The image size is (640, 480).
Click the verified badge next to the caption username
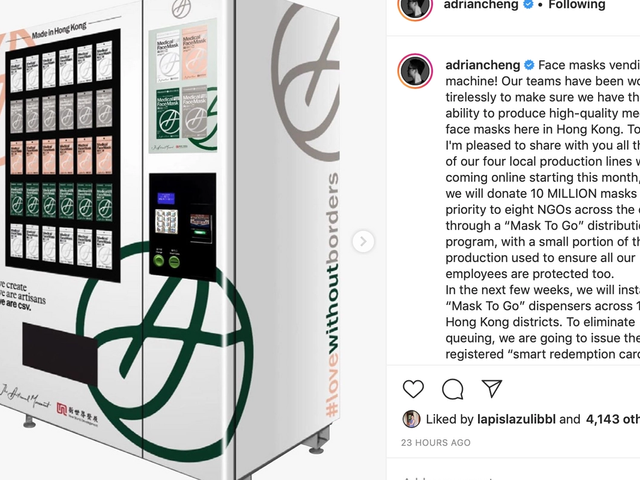tap(529, 65)
